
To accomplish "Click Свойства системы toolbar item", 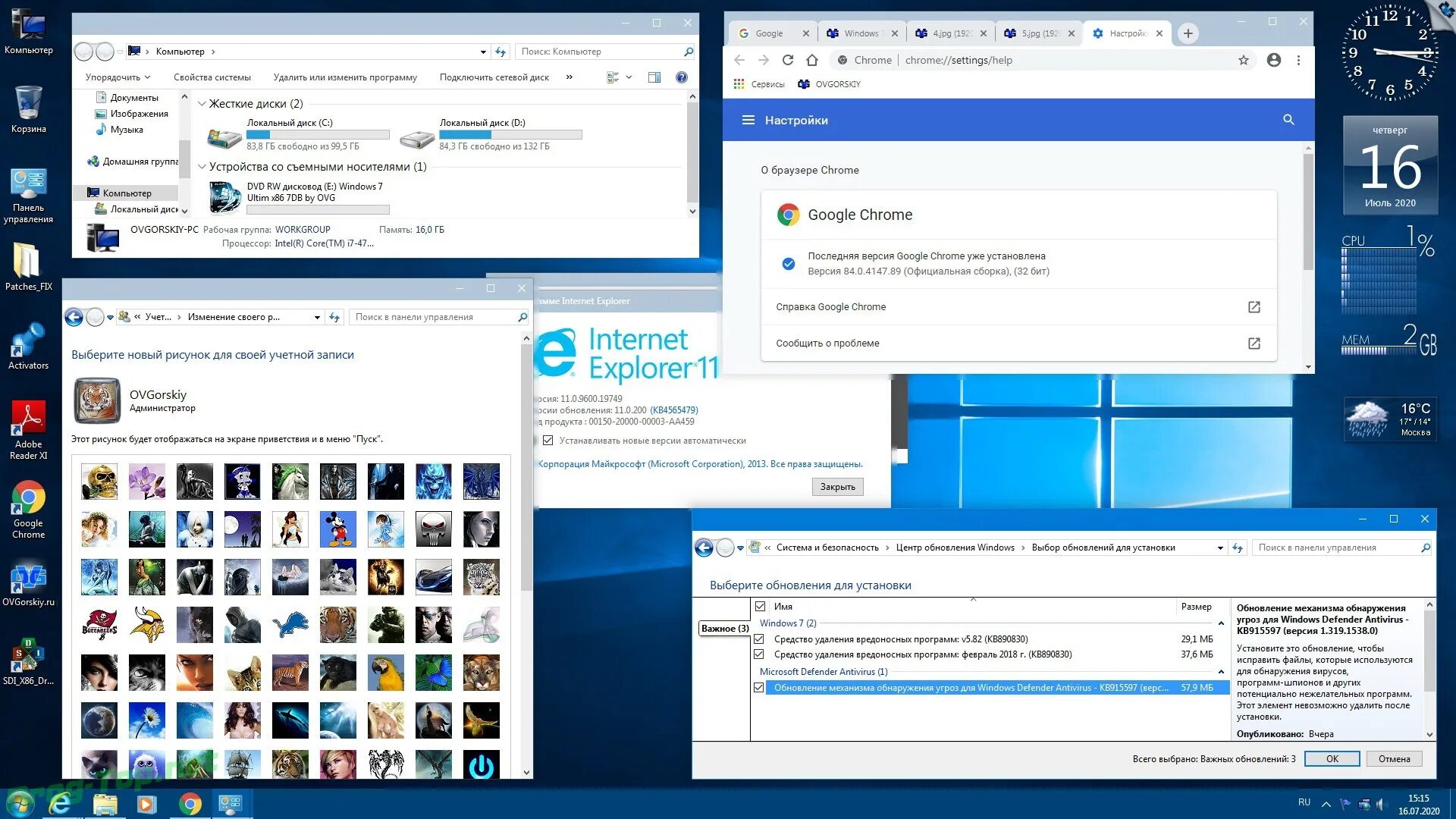I will click(x=212, y=77).
